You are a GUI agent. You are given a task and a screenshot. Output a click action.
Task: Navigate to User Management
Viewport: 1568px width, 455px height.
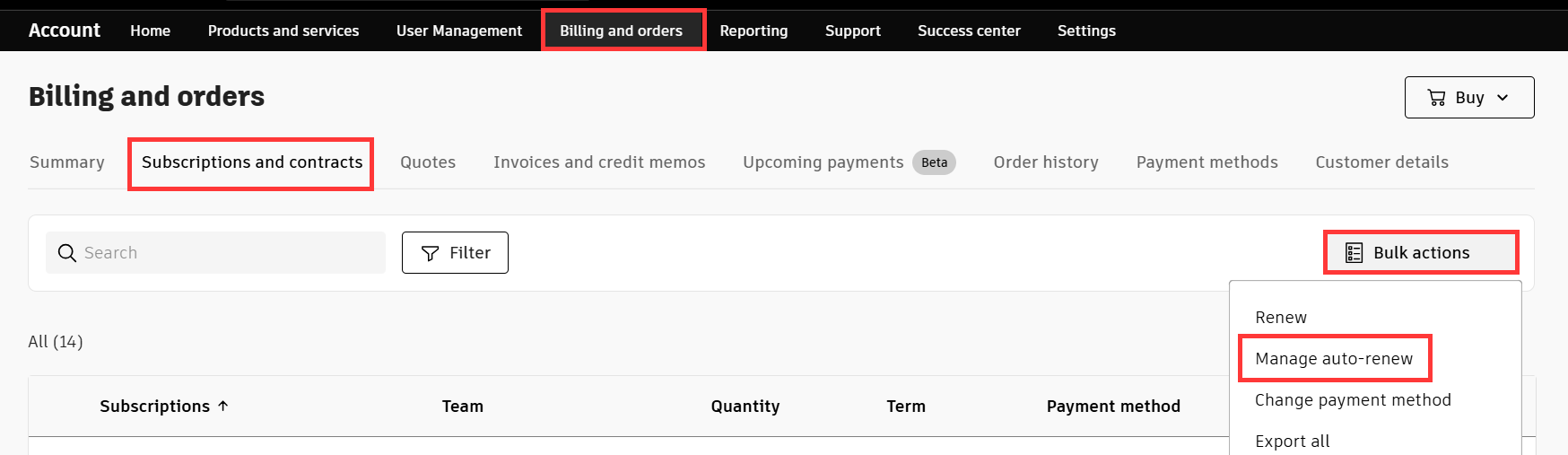click(458, 31)
